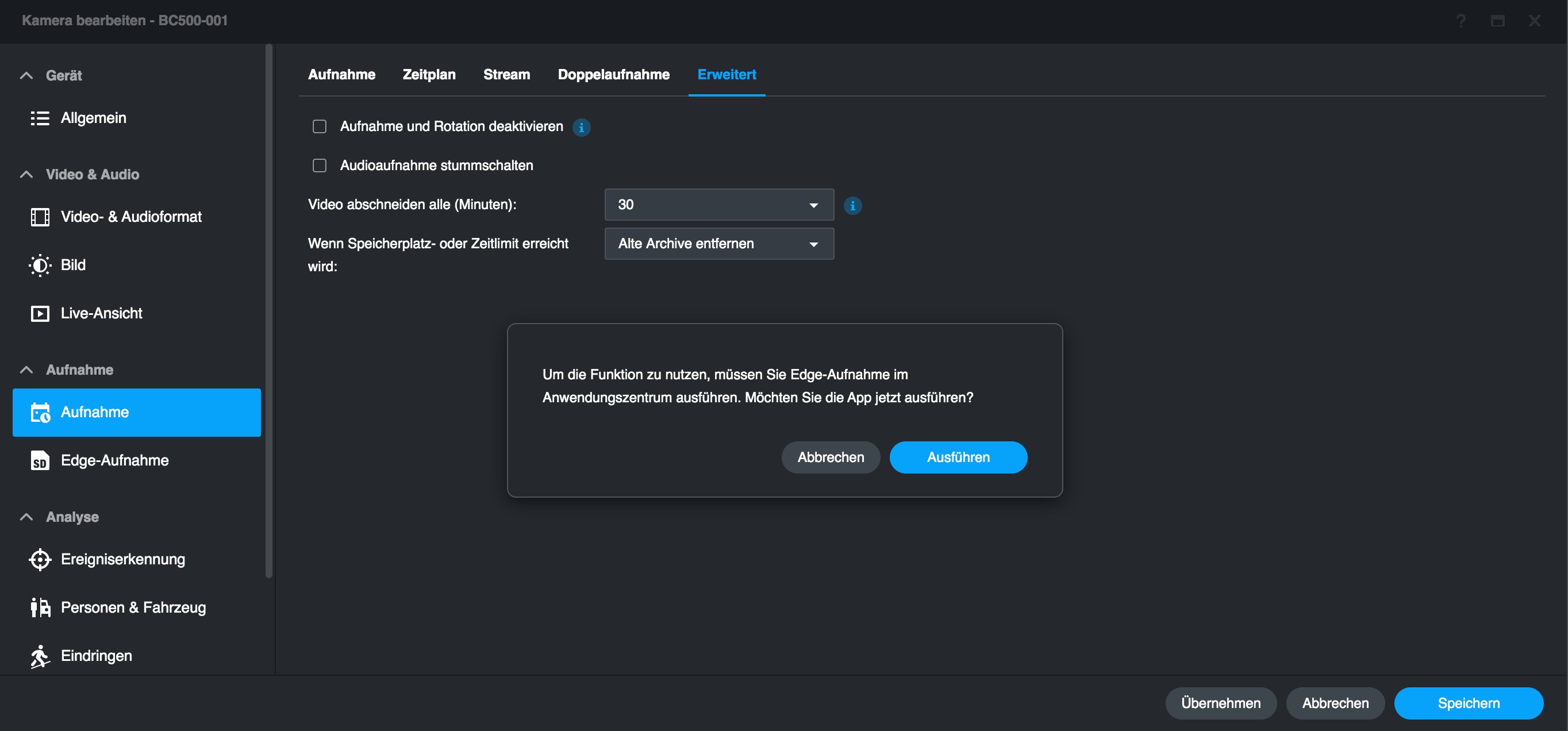Open the Doppelaufnahme tab

(x=613, y=74)
